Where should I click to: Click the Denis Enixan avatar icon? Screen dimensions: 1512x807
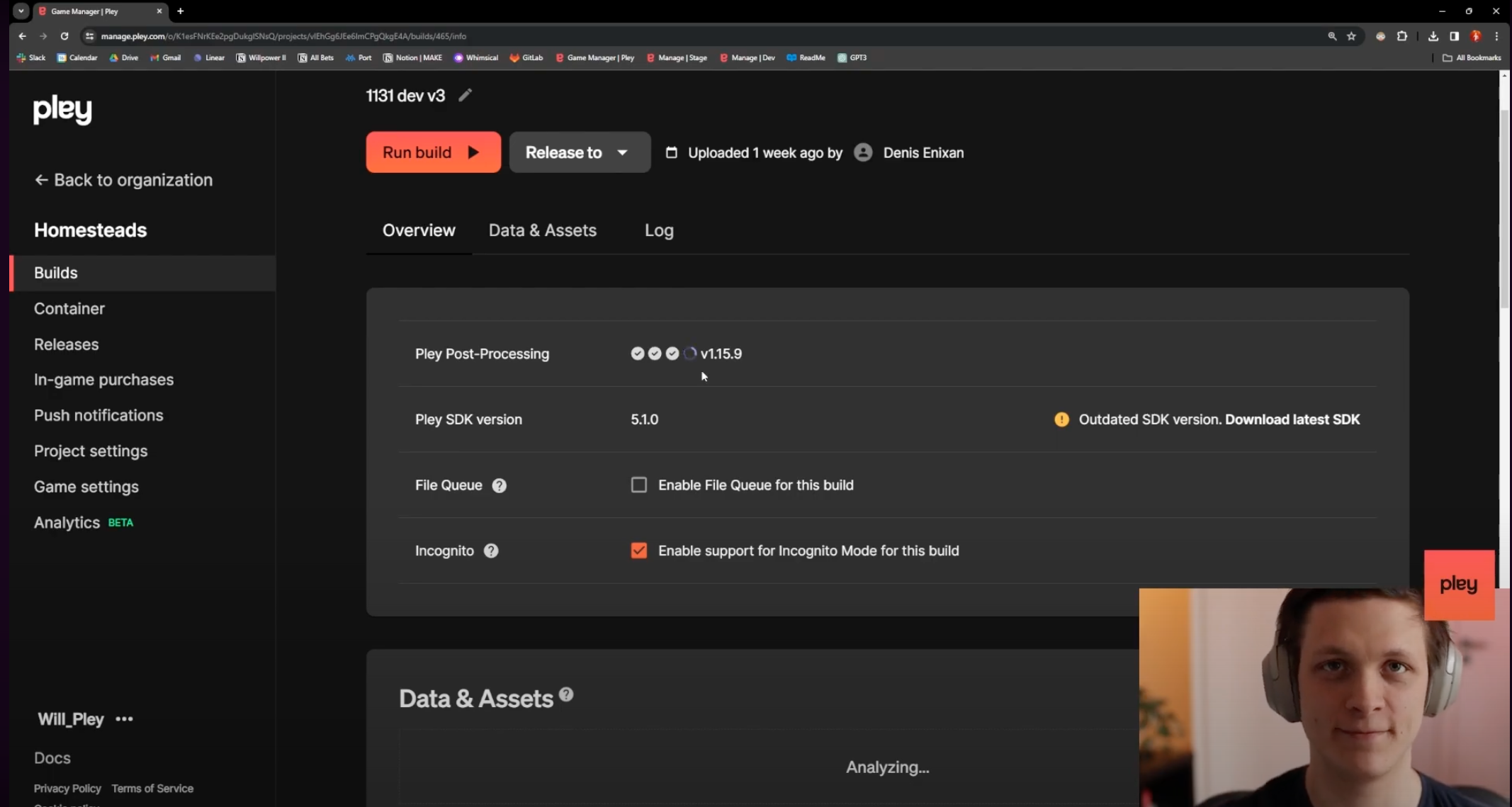(x=863, y=152)
